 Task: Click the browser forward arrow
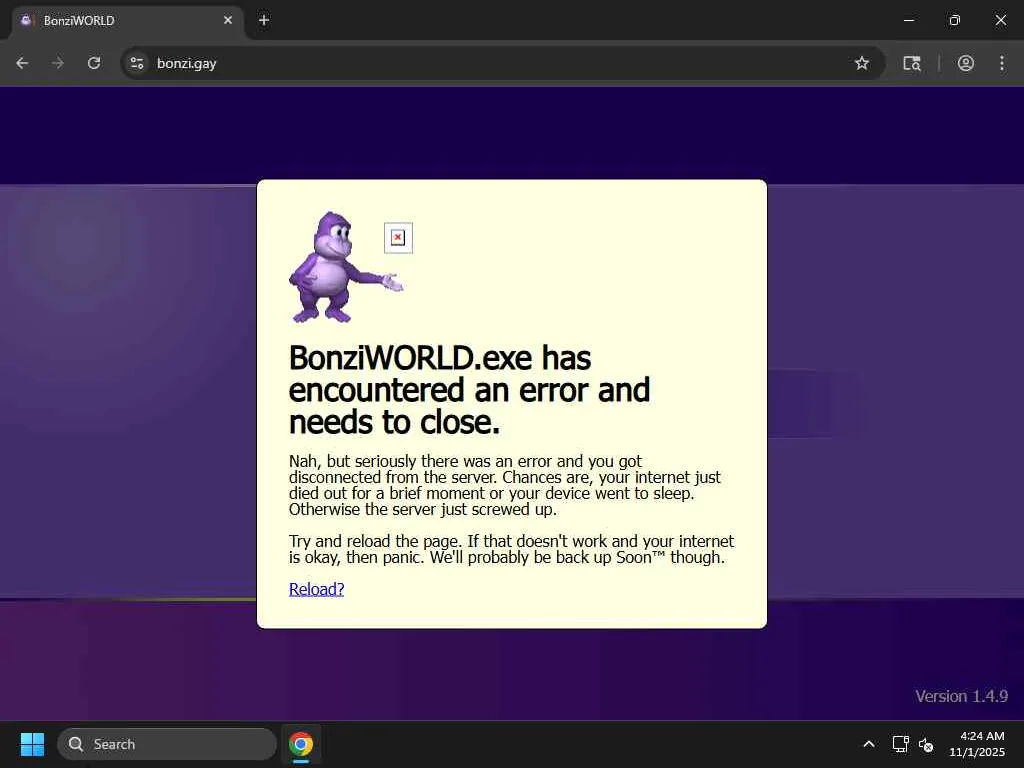[x=58, y=63]
